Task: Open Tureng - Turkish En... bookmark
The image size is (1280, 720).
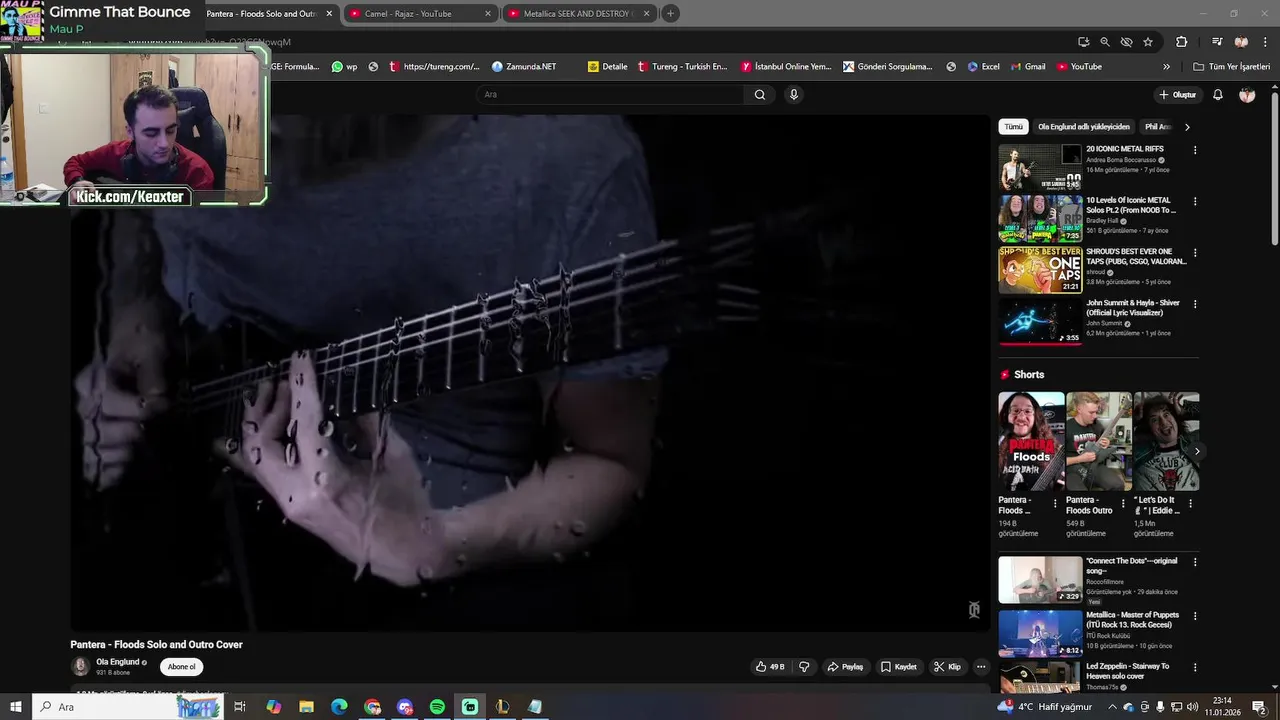Action: tap(682, 67)
